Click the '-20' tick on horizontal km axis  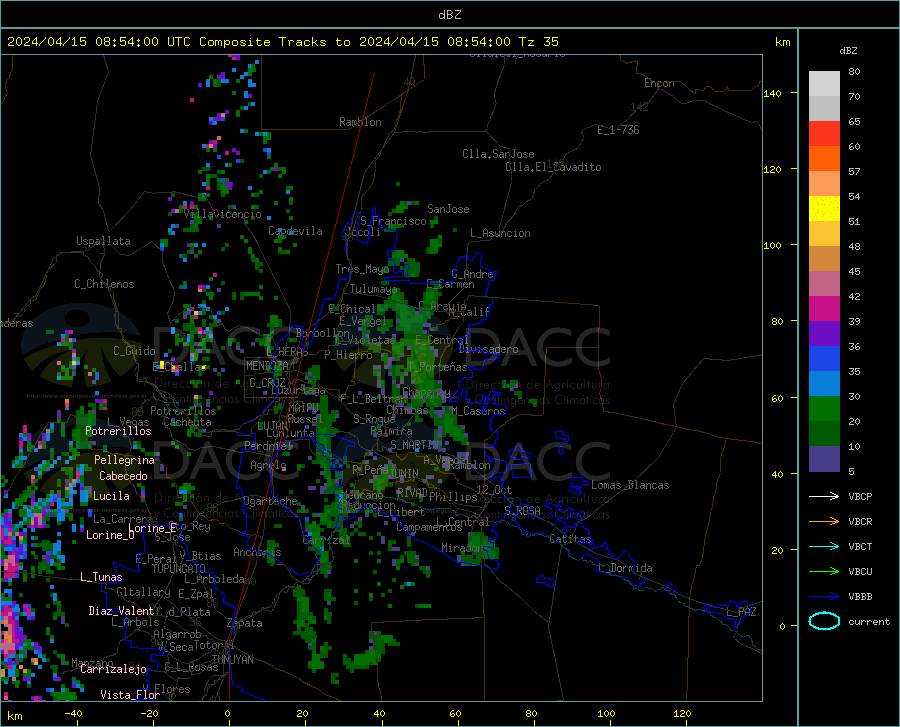(x=149, y=714)
